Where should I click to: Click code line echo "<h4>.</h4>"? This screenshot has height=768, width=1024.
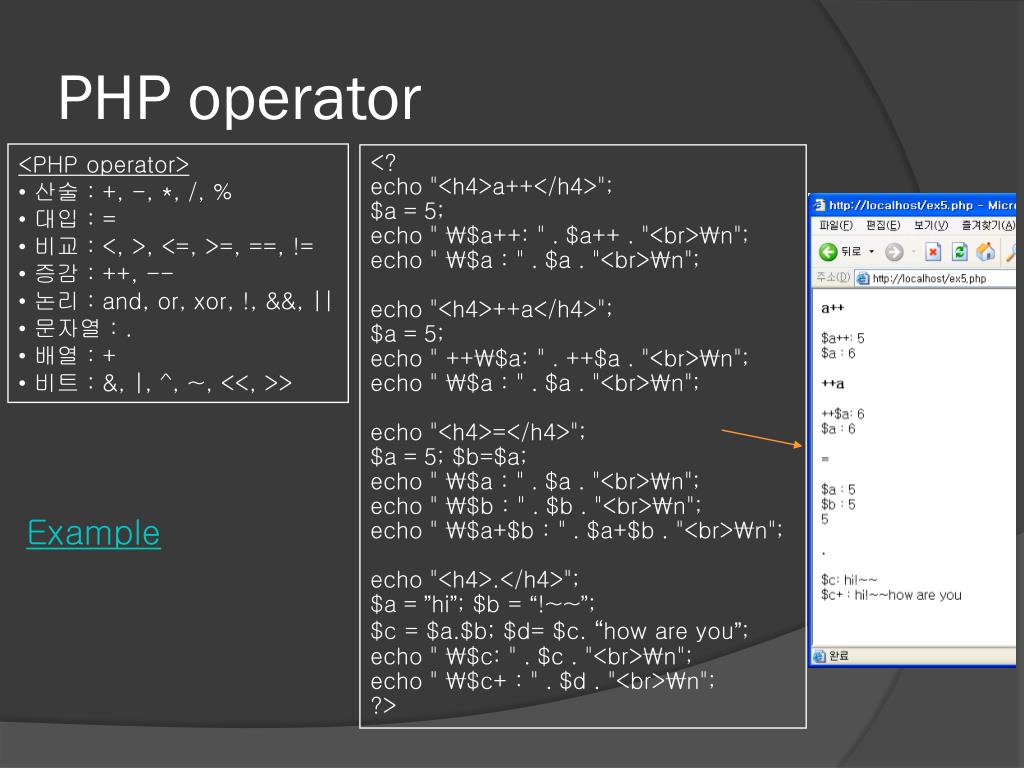point(474,580)
